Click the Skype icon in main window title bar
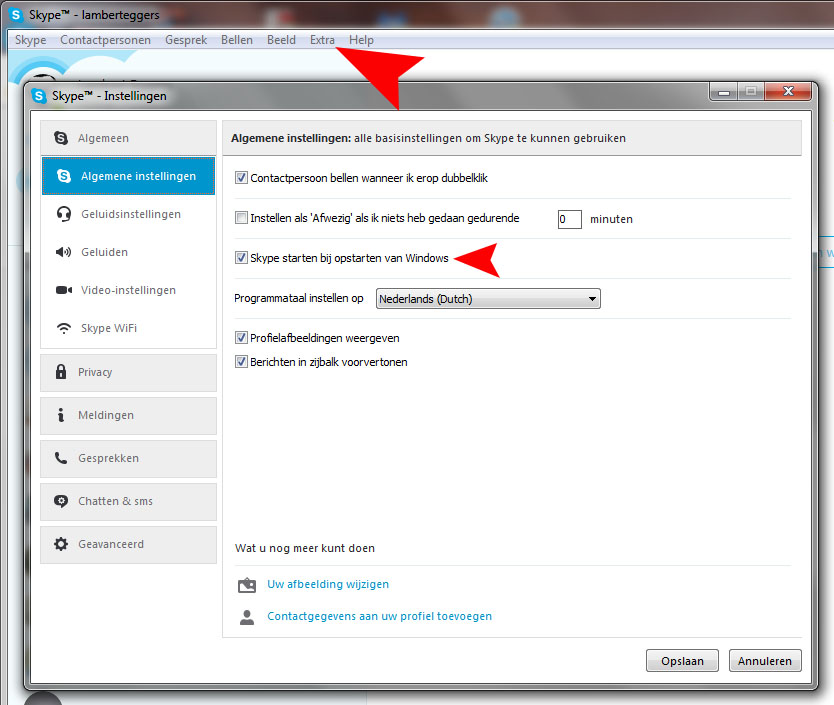 click(x=16, y=15)
